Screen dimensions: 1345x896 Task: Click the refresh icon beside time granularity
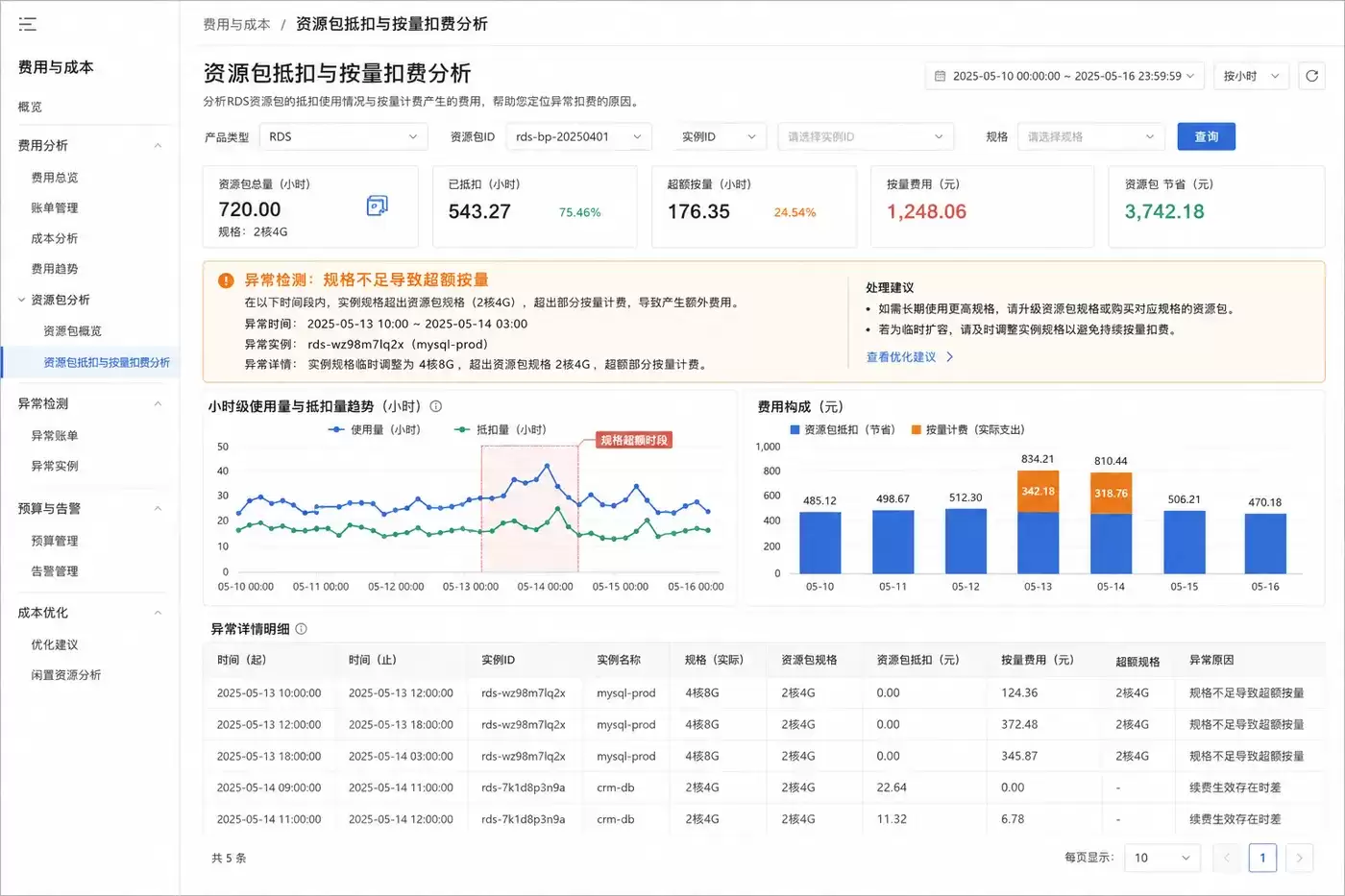(1311, 76)
